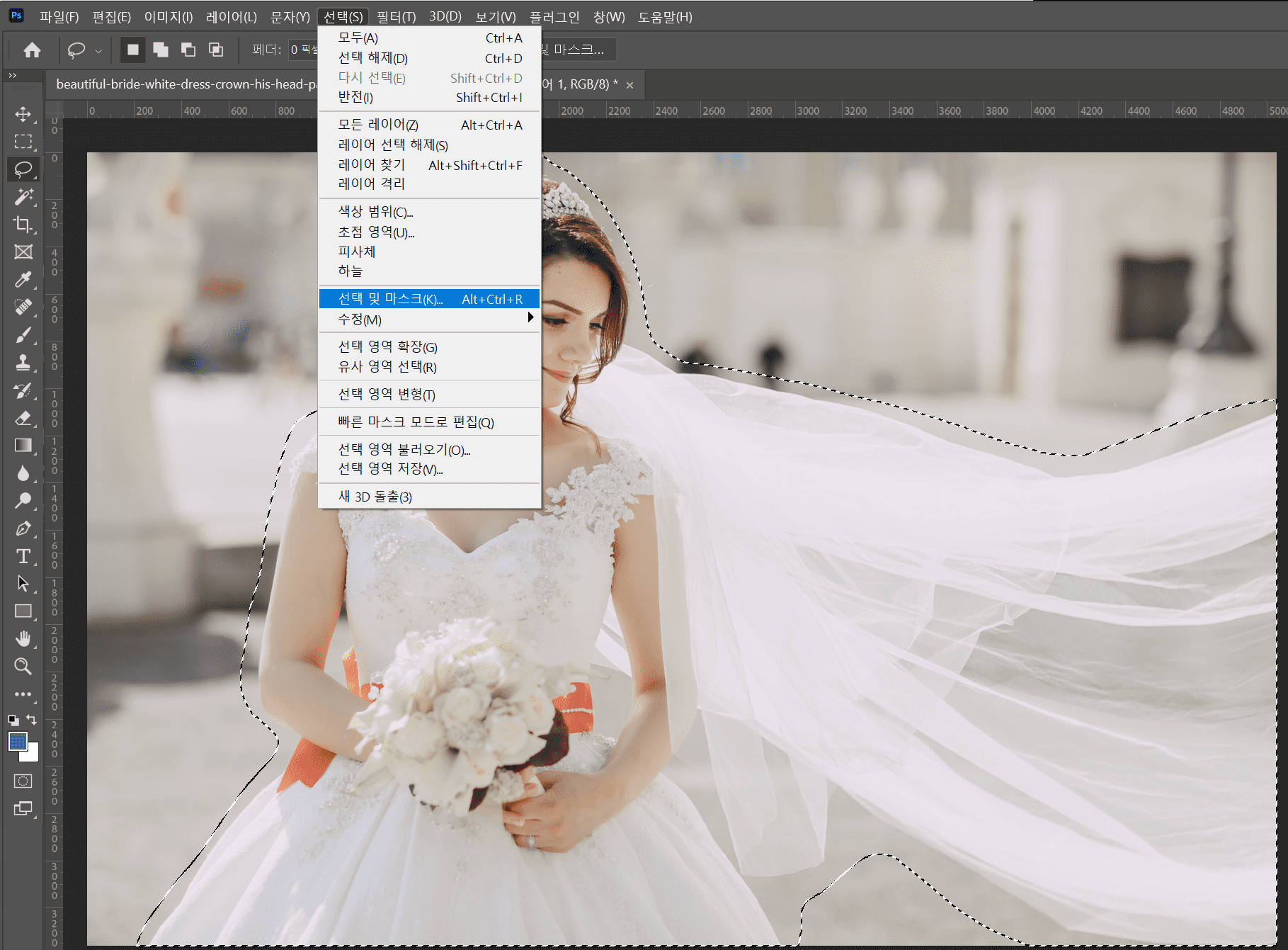Image resolution: width=1288 pixels, height=950 pixels.
Task: Choose 반전(I) to invert selection
Action: pyautogui.click(x=429, y=97)
